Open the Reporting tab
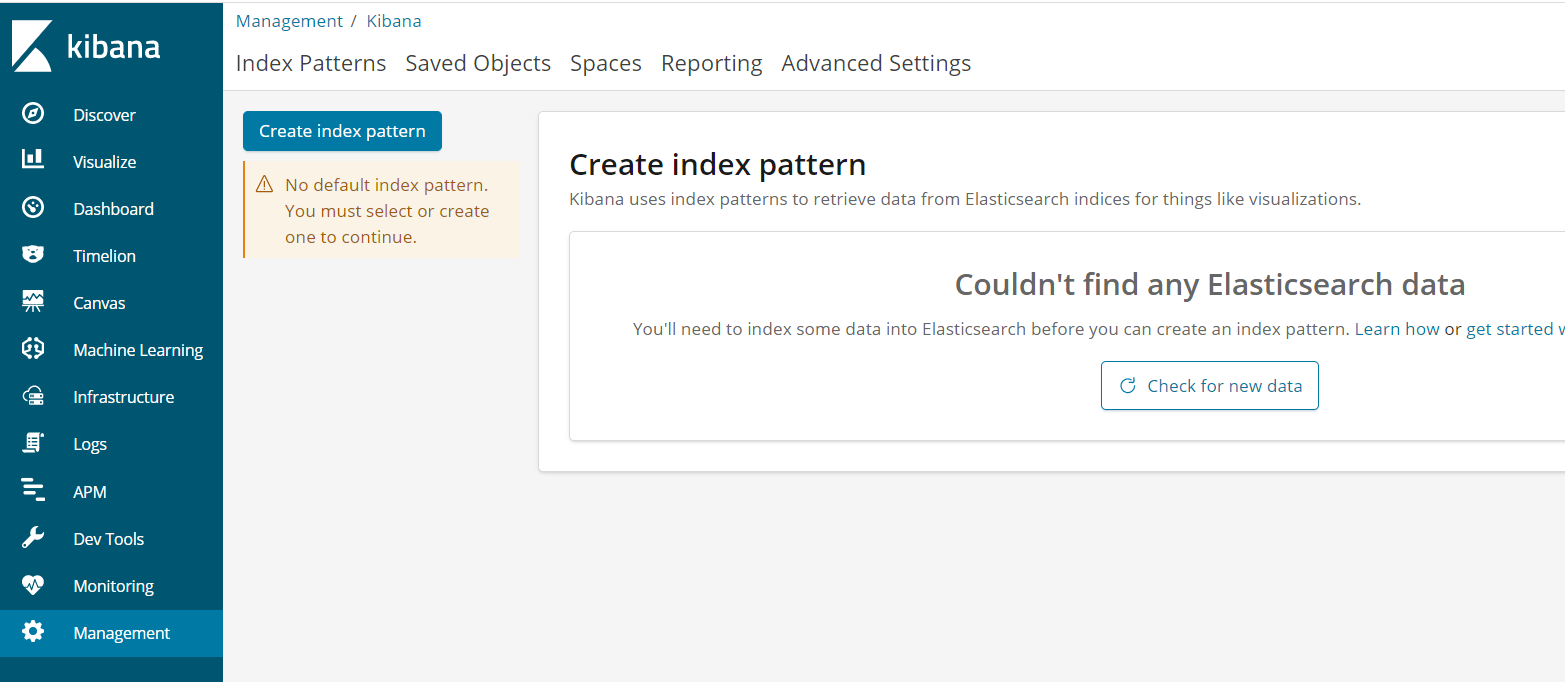The image size is (1565, 682). (x=712, y=63)
